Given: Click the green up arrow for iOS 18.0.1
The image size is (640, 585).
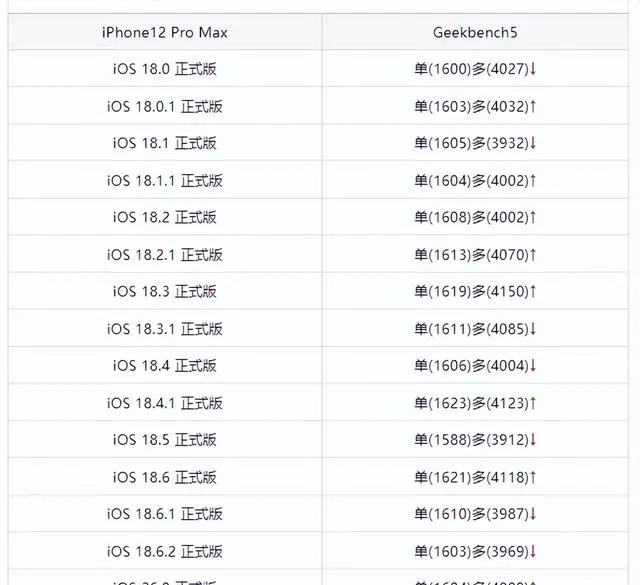Looking at the screenshot, I should click(x=533, y=107).
